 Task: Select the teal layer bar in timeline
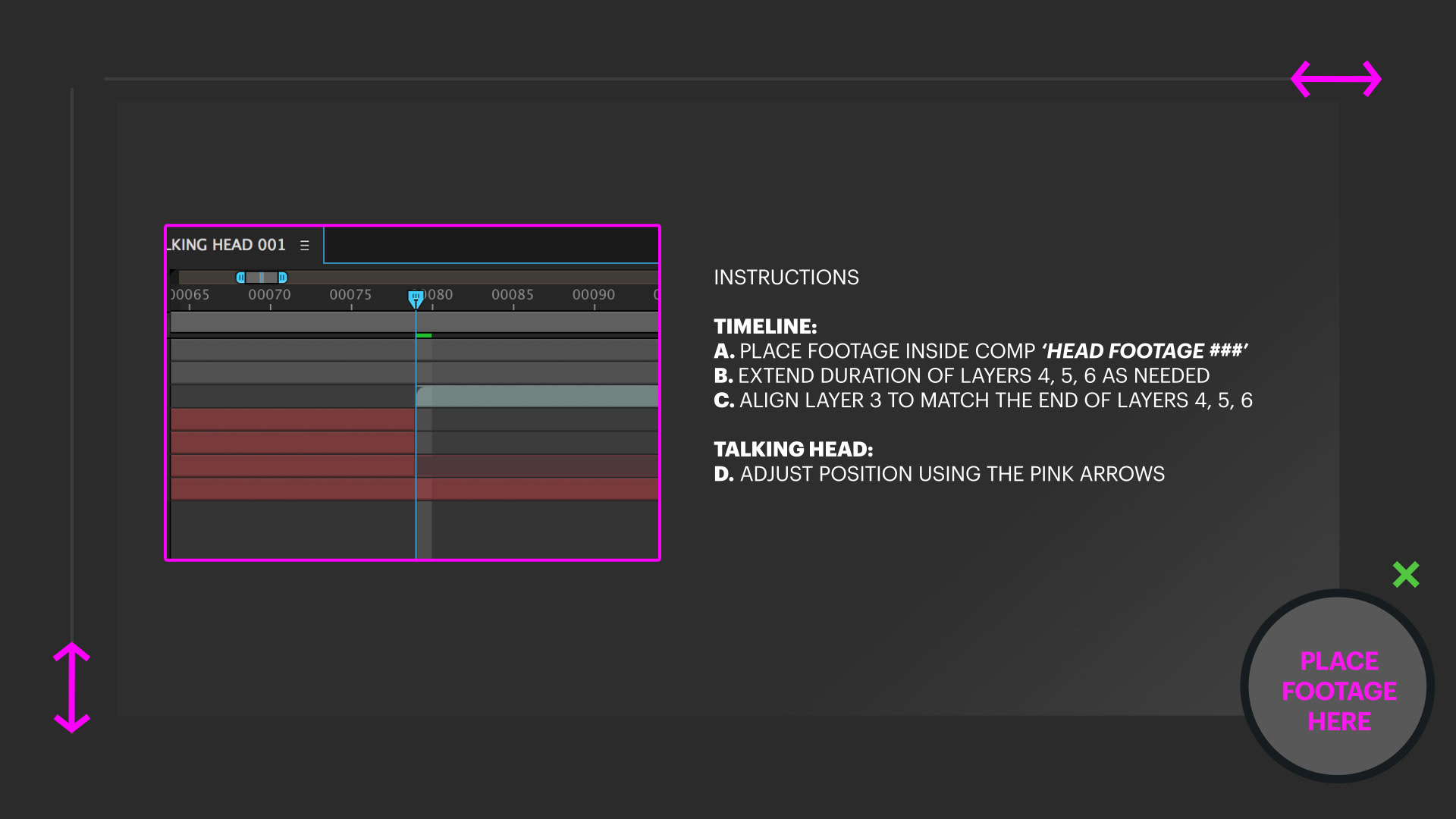(537, 395)
